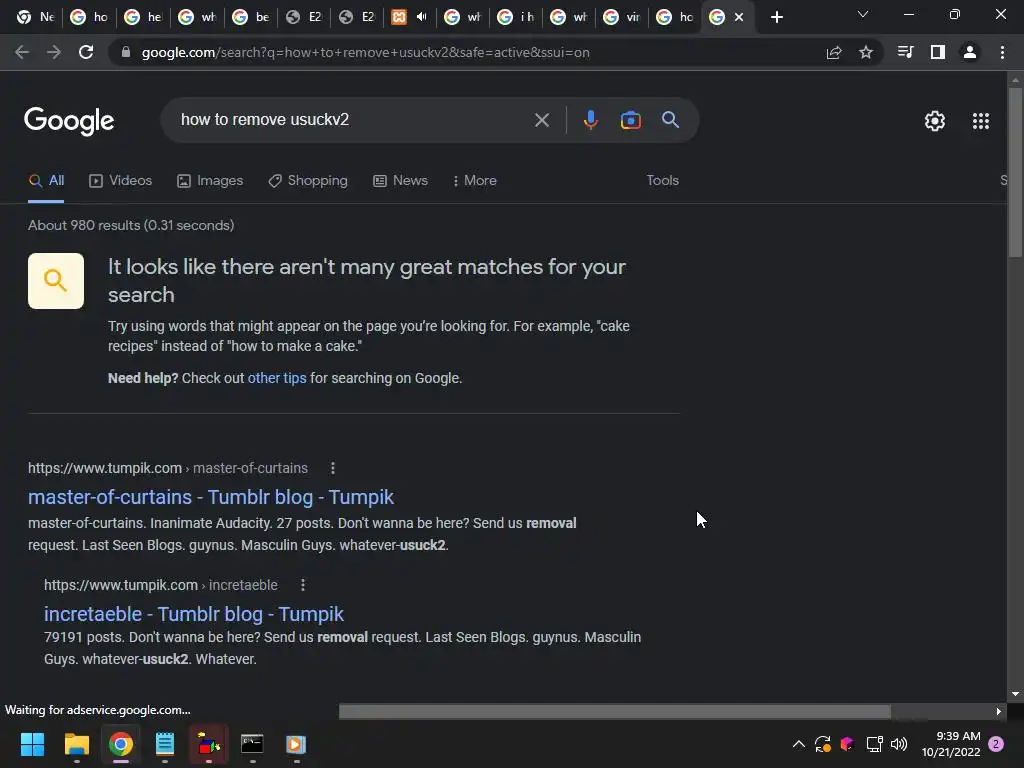Bookmark this page with the star icon

tap(866, 52)
